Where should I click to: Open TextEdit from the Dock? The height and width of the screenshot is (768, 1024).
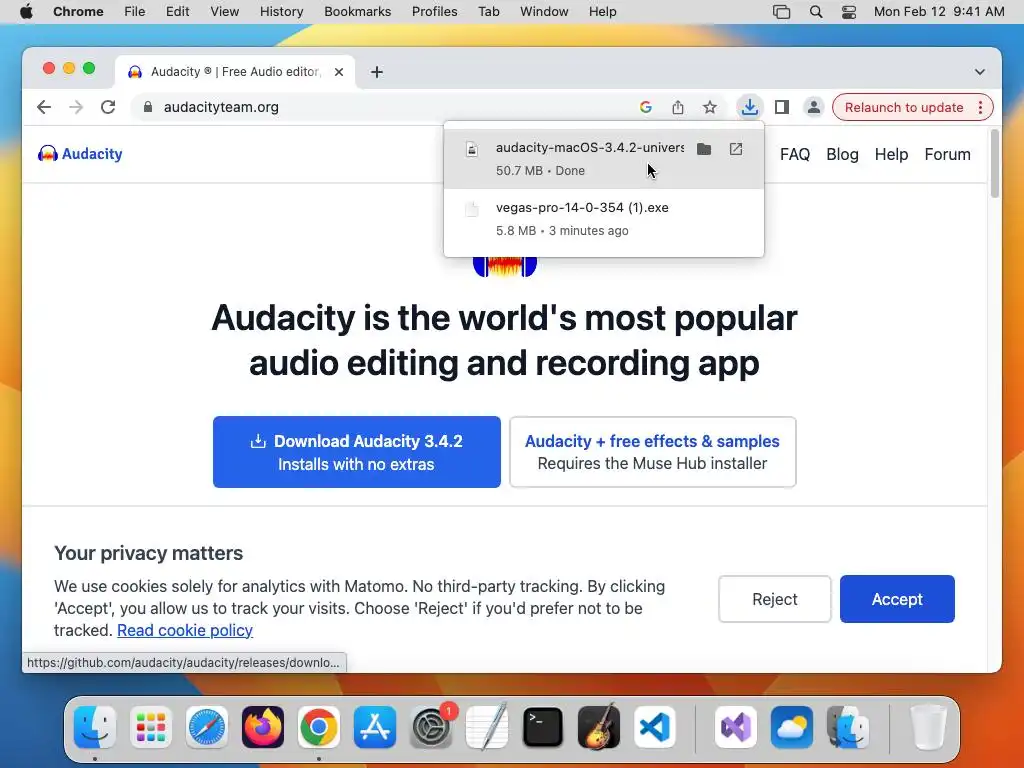(x=487, y=727)
